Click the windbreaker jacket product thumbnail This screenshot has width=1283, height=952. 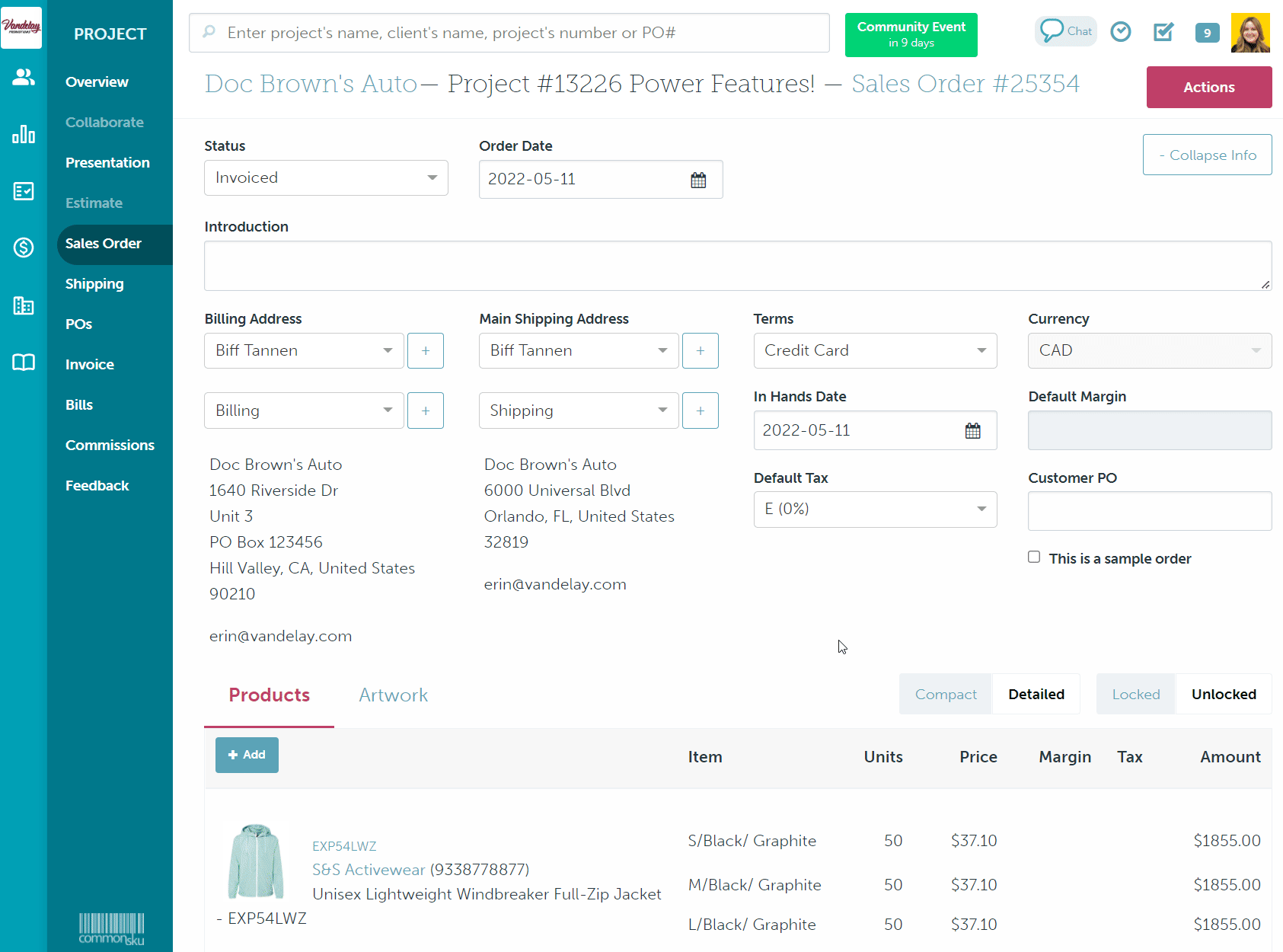(x=256, y=861)
